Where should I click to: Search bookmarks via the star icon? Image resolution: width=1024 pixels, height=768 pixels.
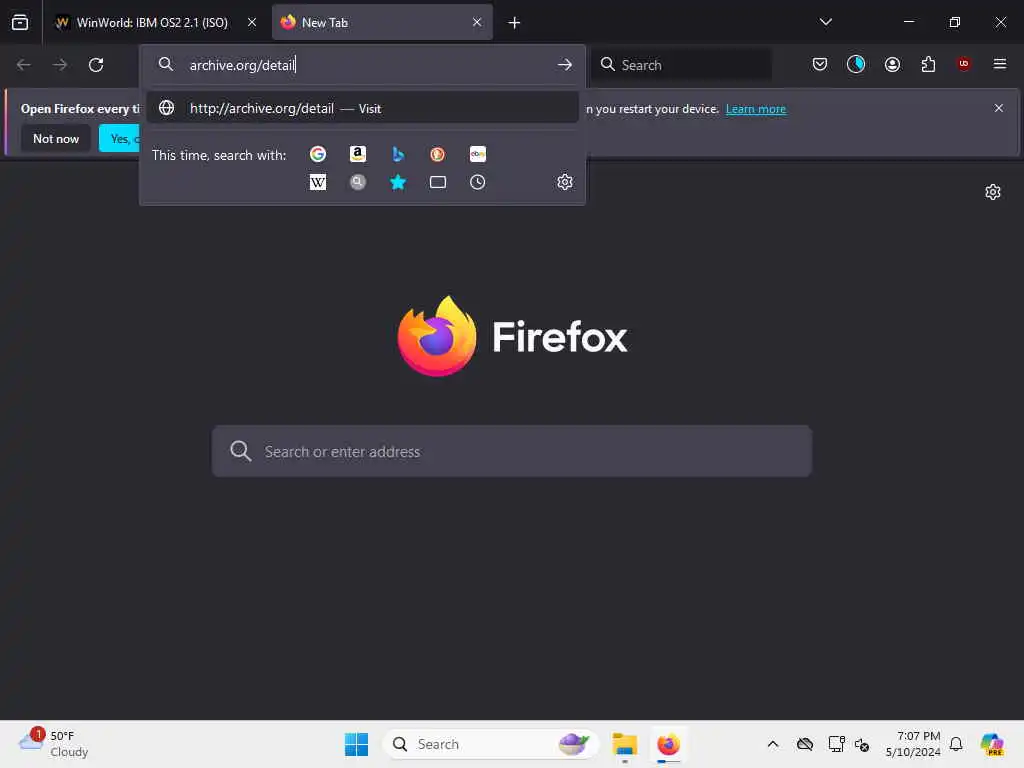pos(398,182)
